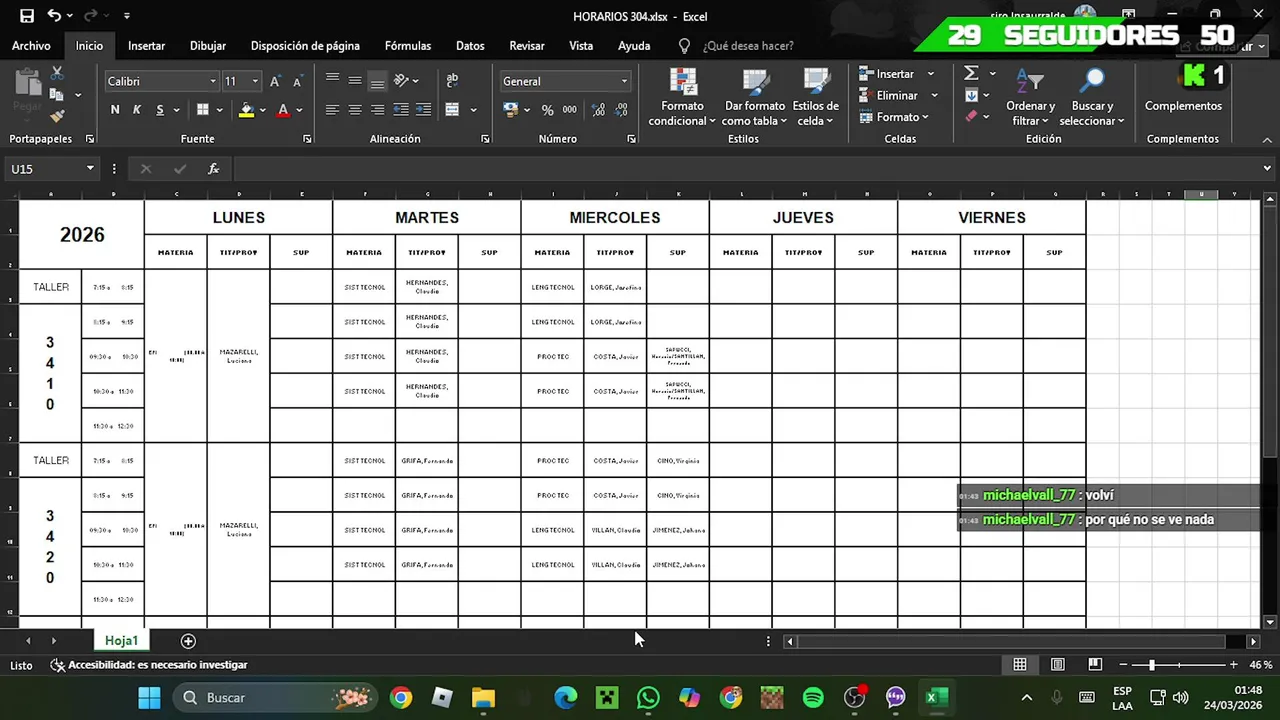Viewport: 1280px width, 720px height.
Task: Click the increase font size icon
Action: click(x=274, y=81)
